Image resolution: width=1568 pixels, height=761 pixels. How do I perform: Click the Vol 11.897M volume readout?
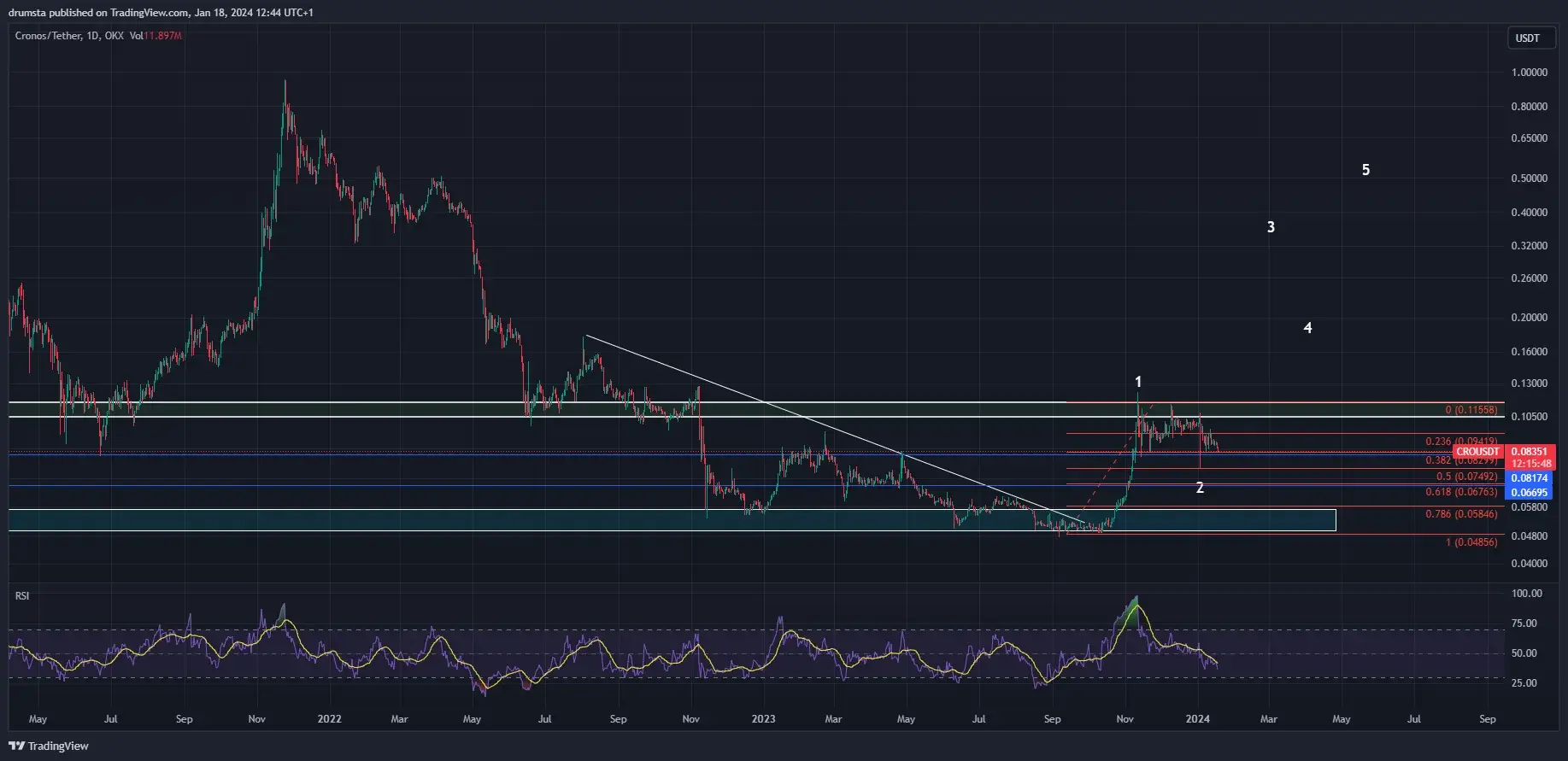(156, 36)
